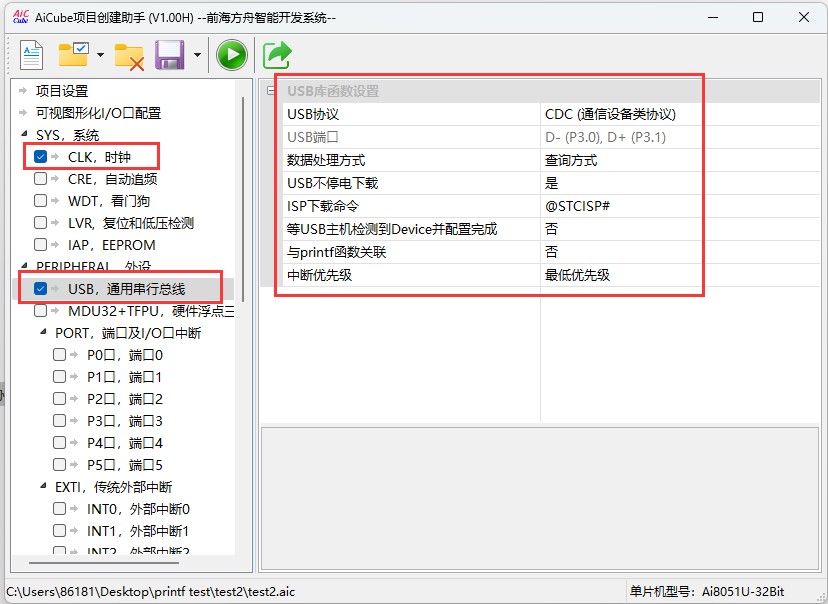
Task: Check the P4口，端口4 checkbox
Action: [59, 442]
